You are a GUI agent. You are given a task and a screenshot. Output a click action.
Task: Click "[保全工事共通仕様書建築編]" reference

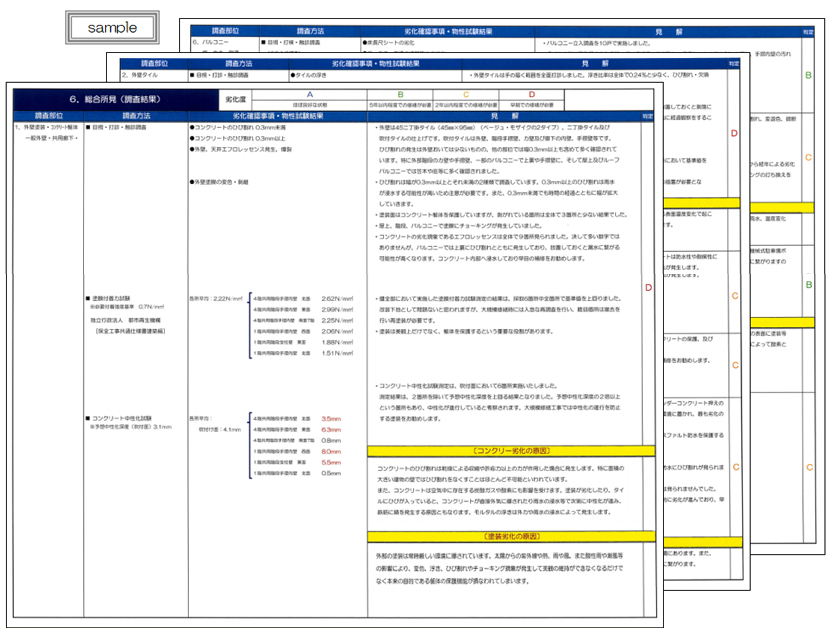(x=130, y=331)
